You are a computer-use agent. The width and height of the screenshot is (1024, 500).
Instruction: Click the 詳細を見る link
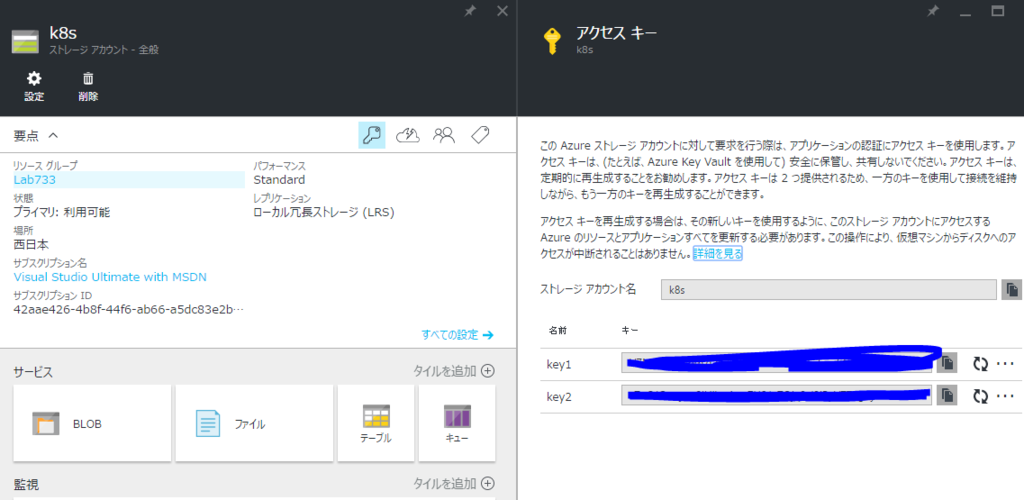pos(718,254)
